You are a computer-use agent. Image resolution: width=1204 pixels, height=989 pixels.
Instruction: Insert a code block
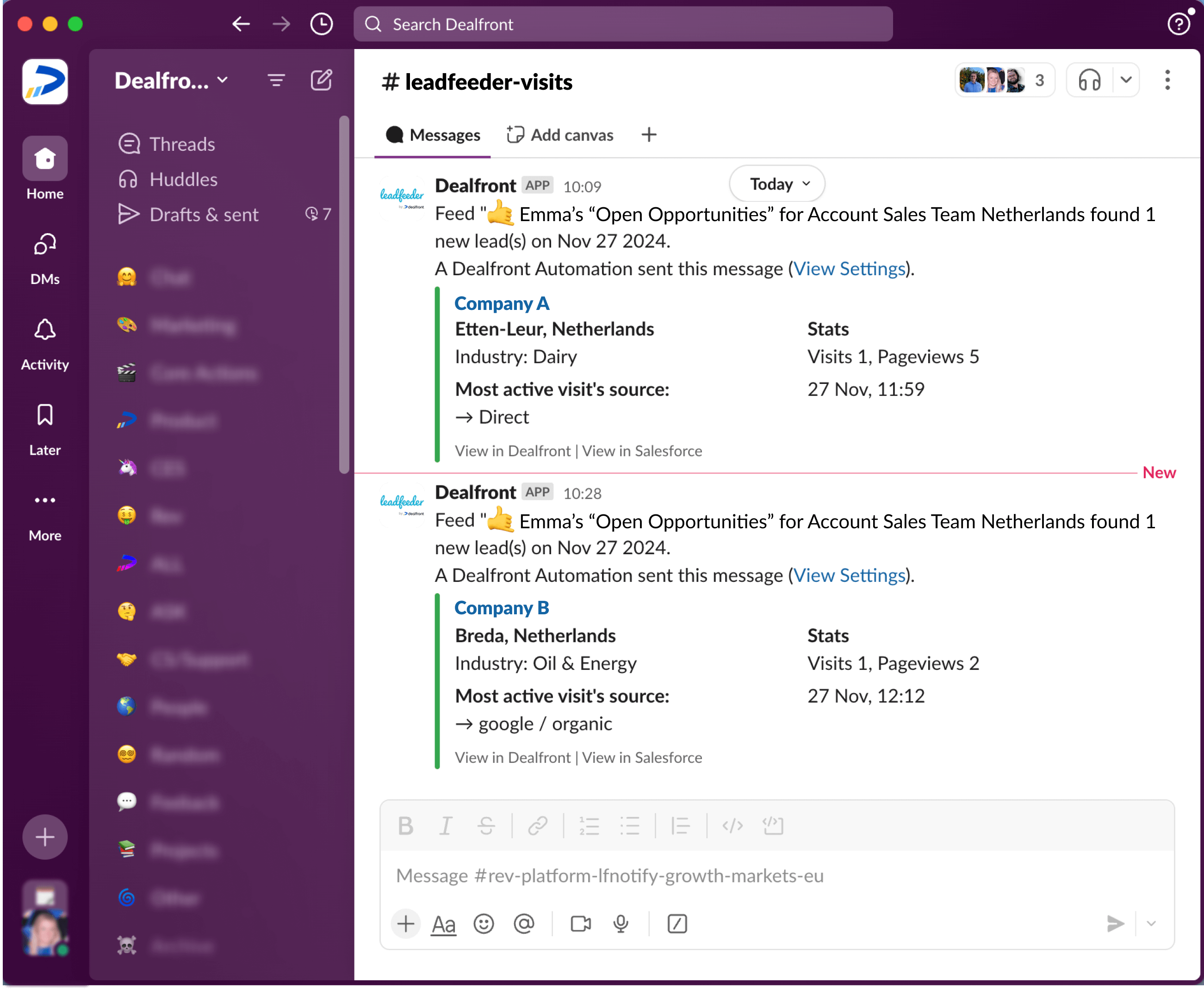pos(773,826)
